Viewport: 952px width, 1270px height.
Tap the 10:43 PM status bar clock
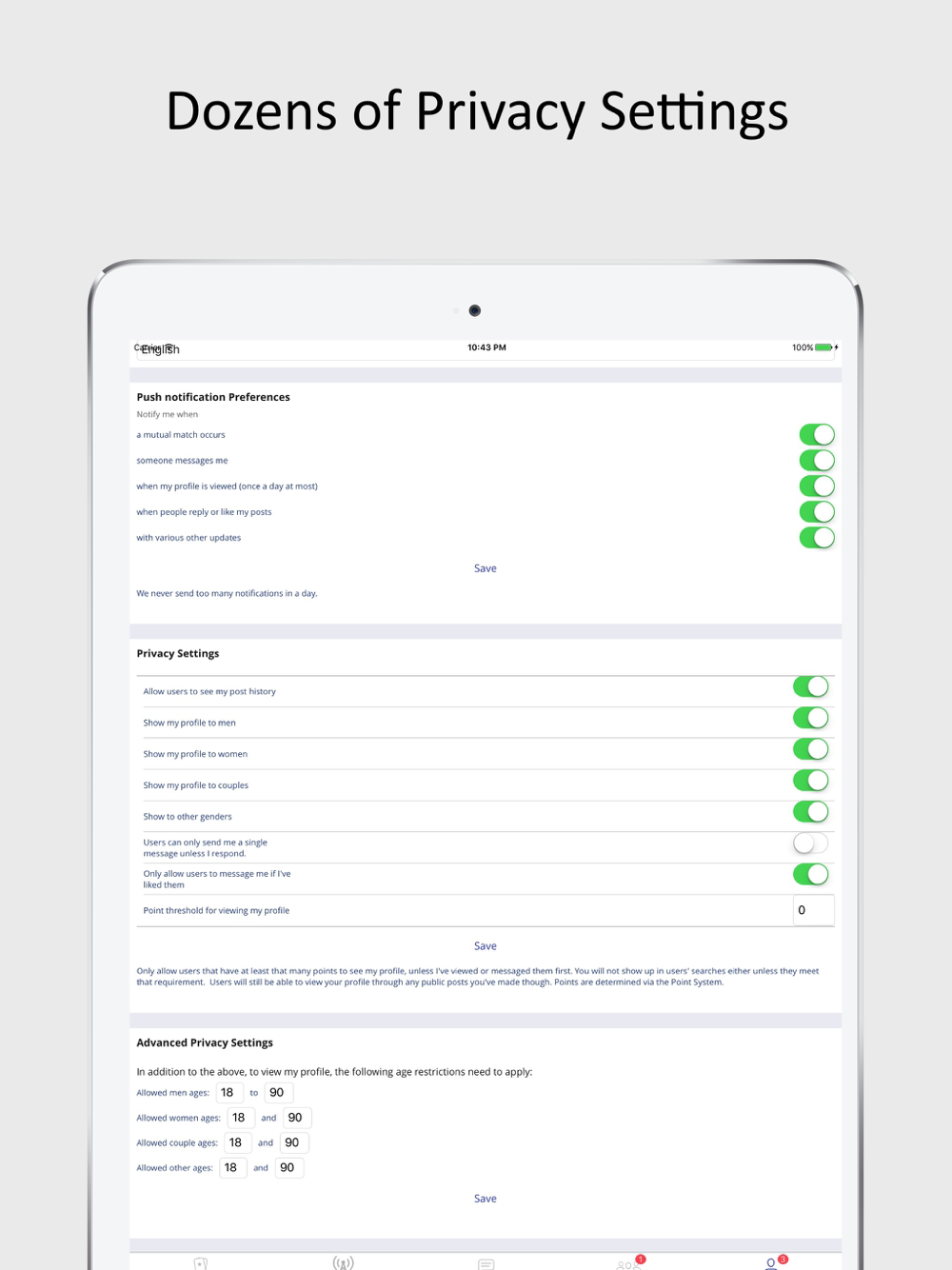486,347
